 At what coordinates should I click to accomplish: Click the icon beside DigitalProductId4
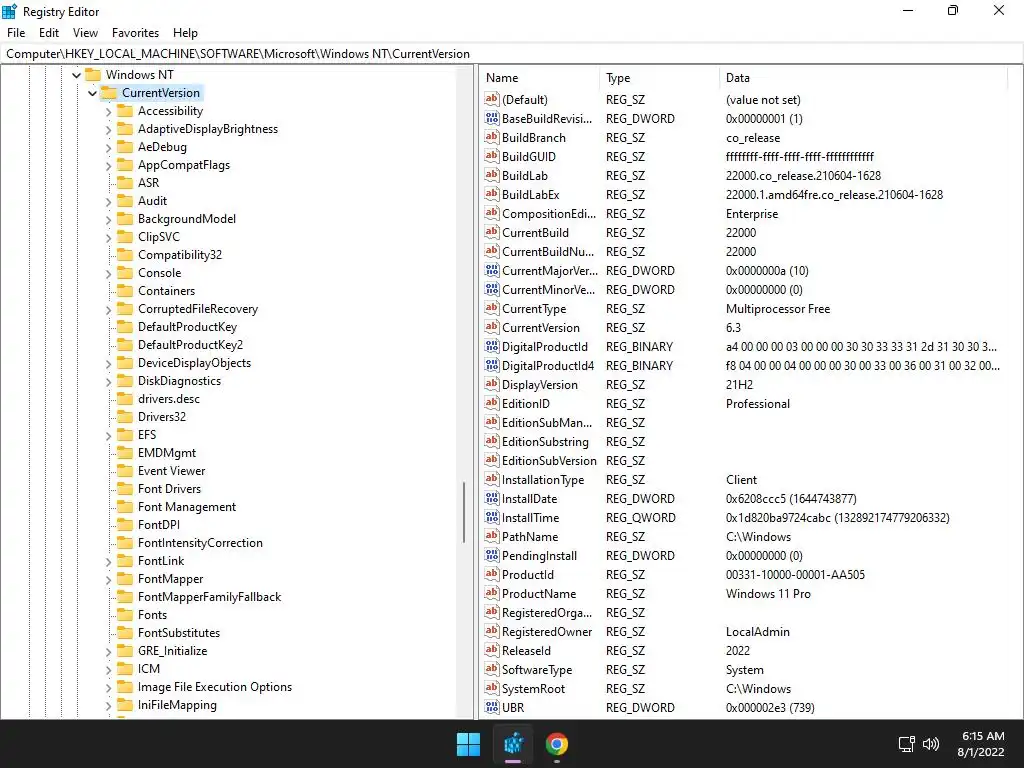pos(492,366)
